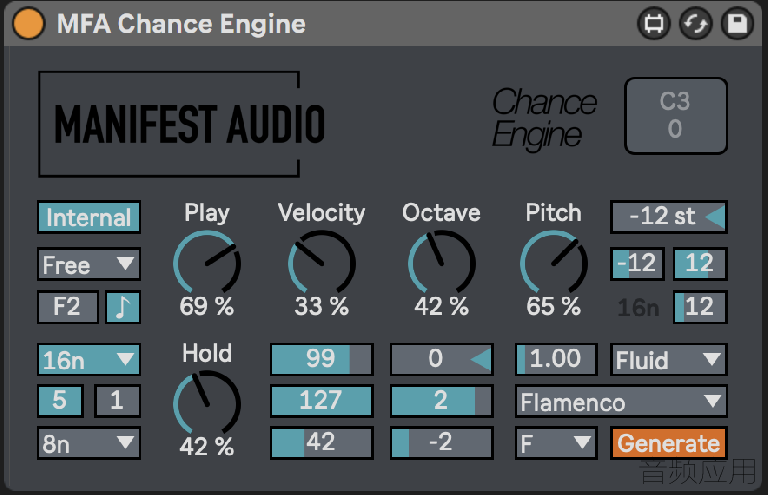Open the 8n note length dropdown
The width and height of the screenshot is (768, 495).
(x=89, y=443)
